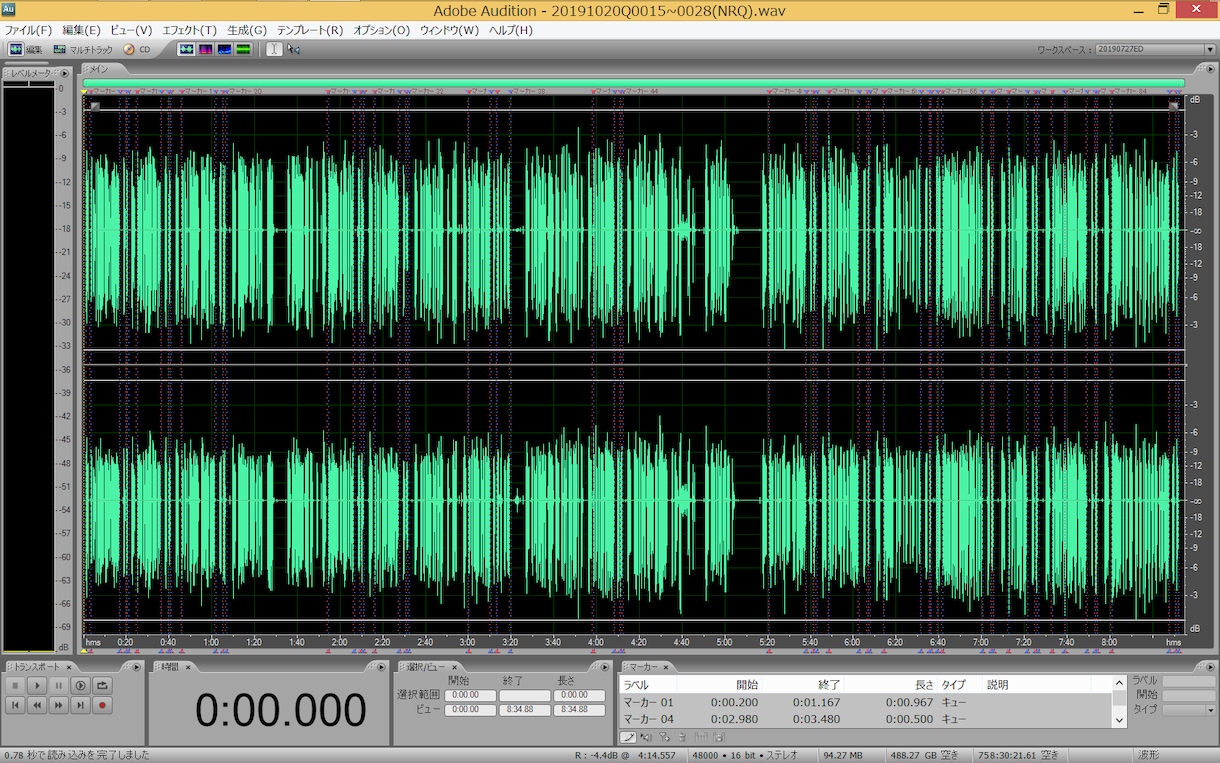Toggle loop playback button
Image resolution: width=1220 pixels, height=763 pixels.
pos(103,685)
